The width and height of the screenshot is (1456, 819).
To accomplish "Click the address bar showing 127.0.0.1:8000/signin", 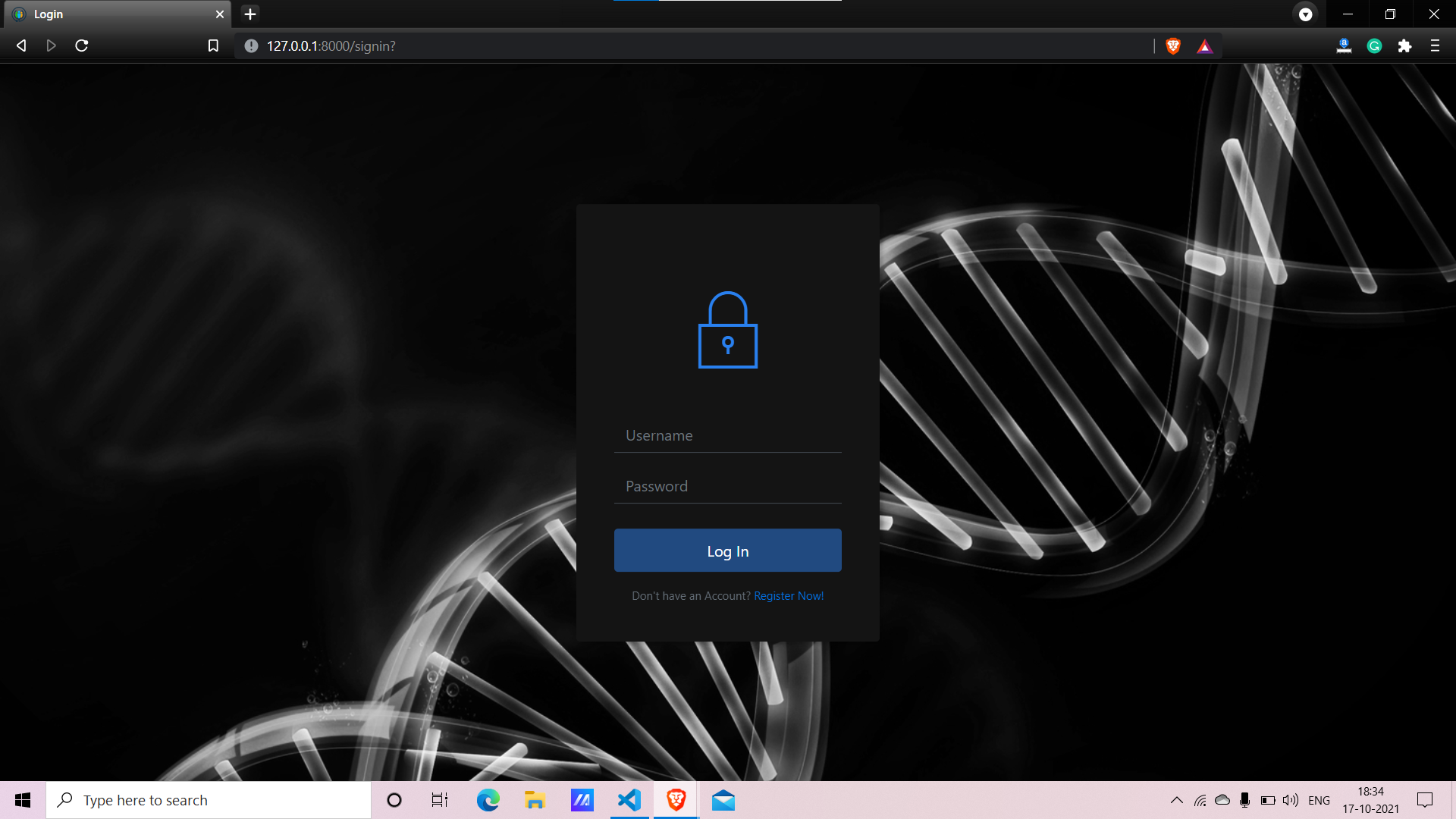I will pyautogui.click(x=682, y=46).
